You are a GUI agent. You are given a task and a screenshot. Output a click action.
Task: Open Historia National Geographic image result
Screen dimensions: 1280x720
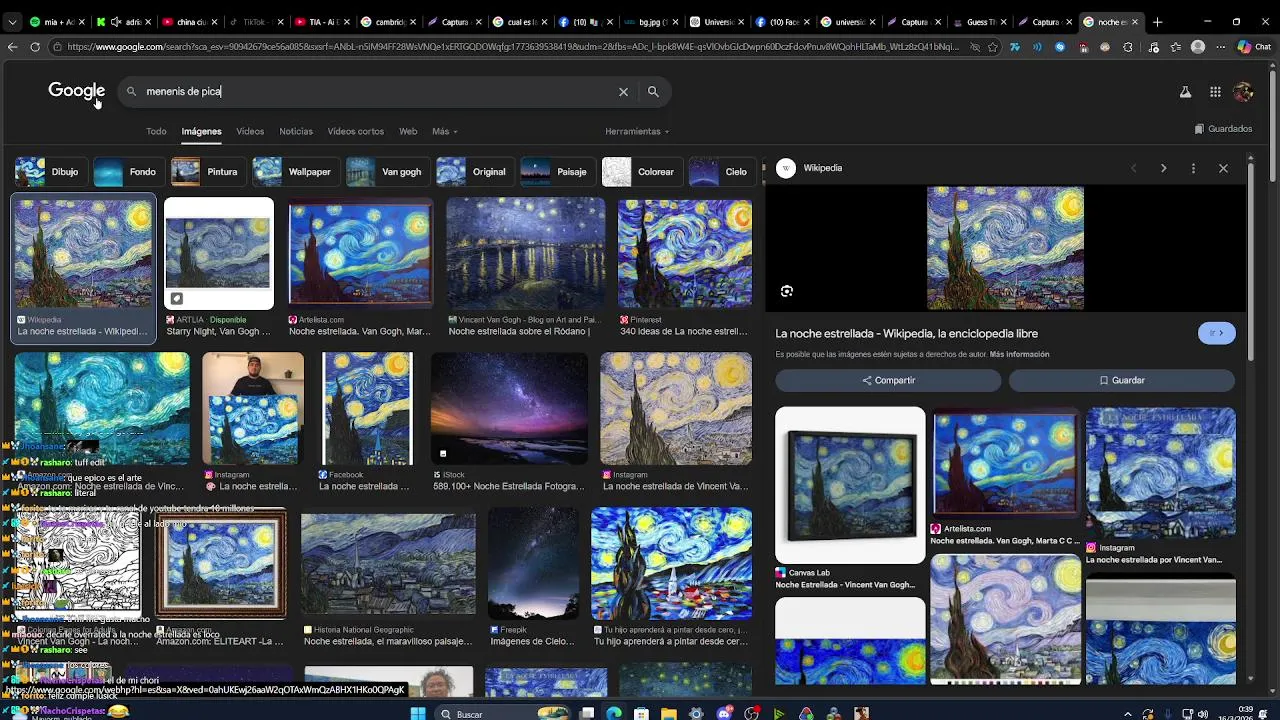[x=388, y=564]
